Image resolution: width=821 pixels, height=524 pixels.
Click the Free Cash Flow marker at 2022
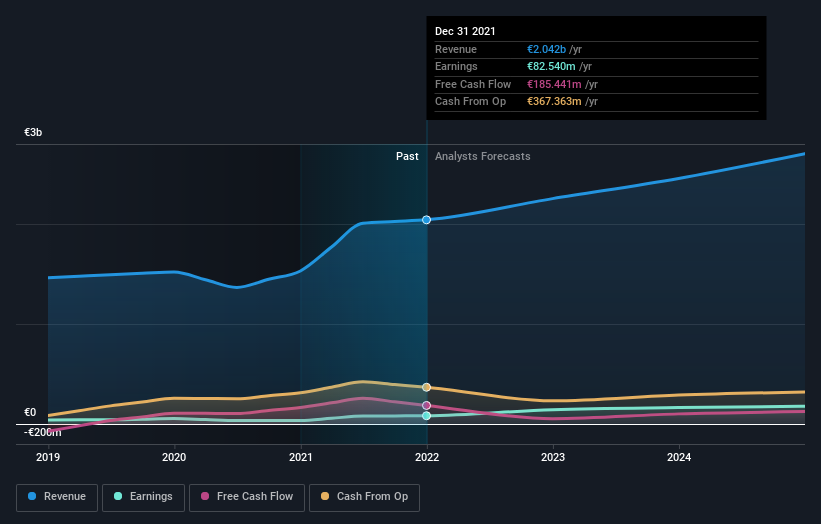pyautogui.click(x=427, y=406)
